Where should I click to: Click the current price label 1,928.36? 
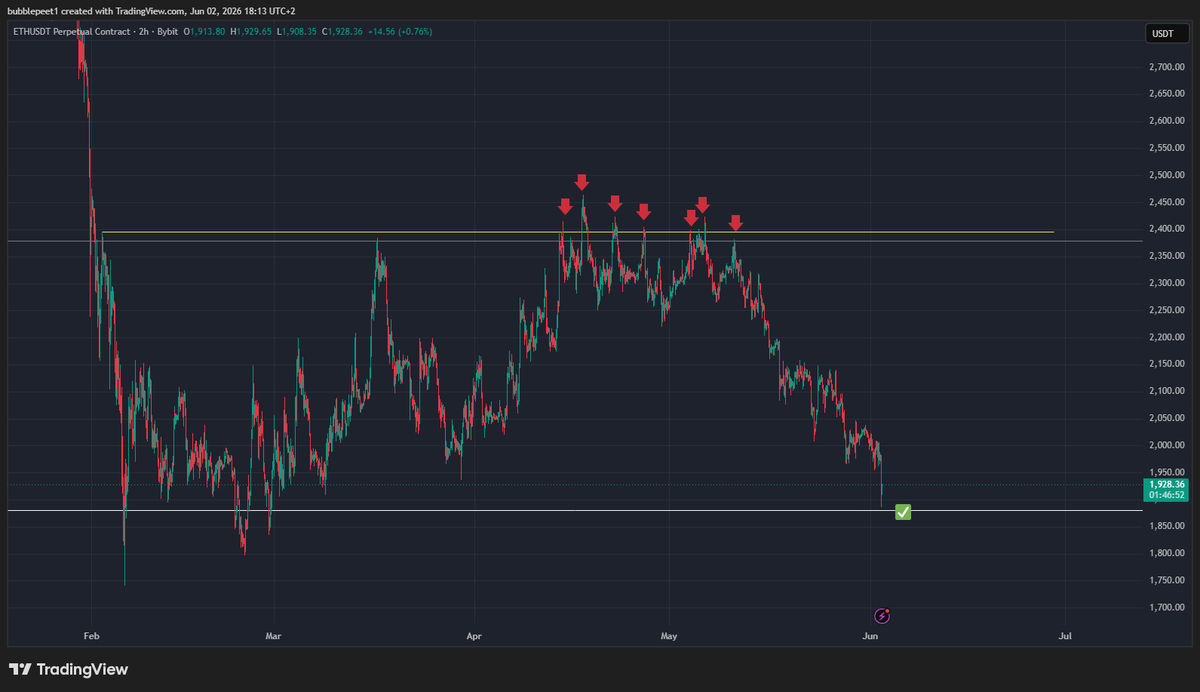pos(1167,484)
